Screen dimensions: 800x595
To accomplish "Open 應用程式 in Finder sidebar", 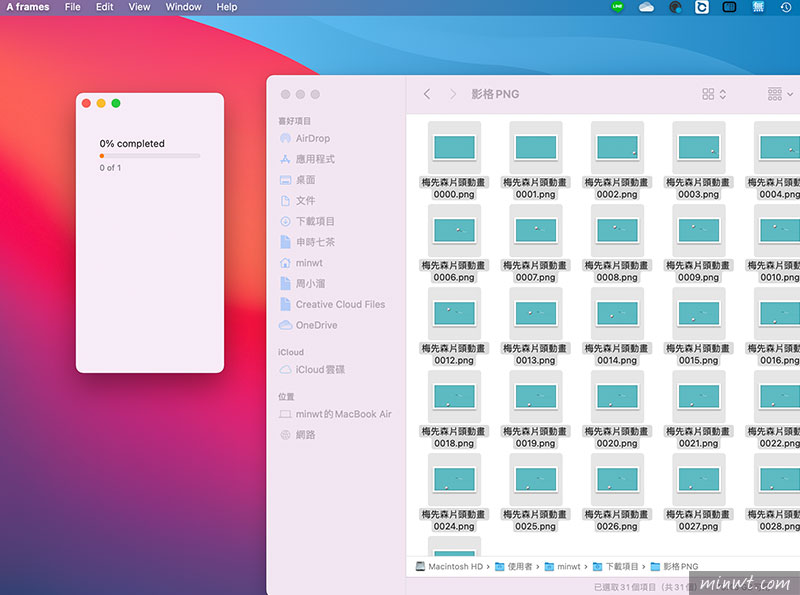I will coord(307,159).
